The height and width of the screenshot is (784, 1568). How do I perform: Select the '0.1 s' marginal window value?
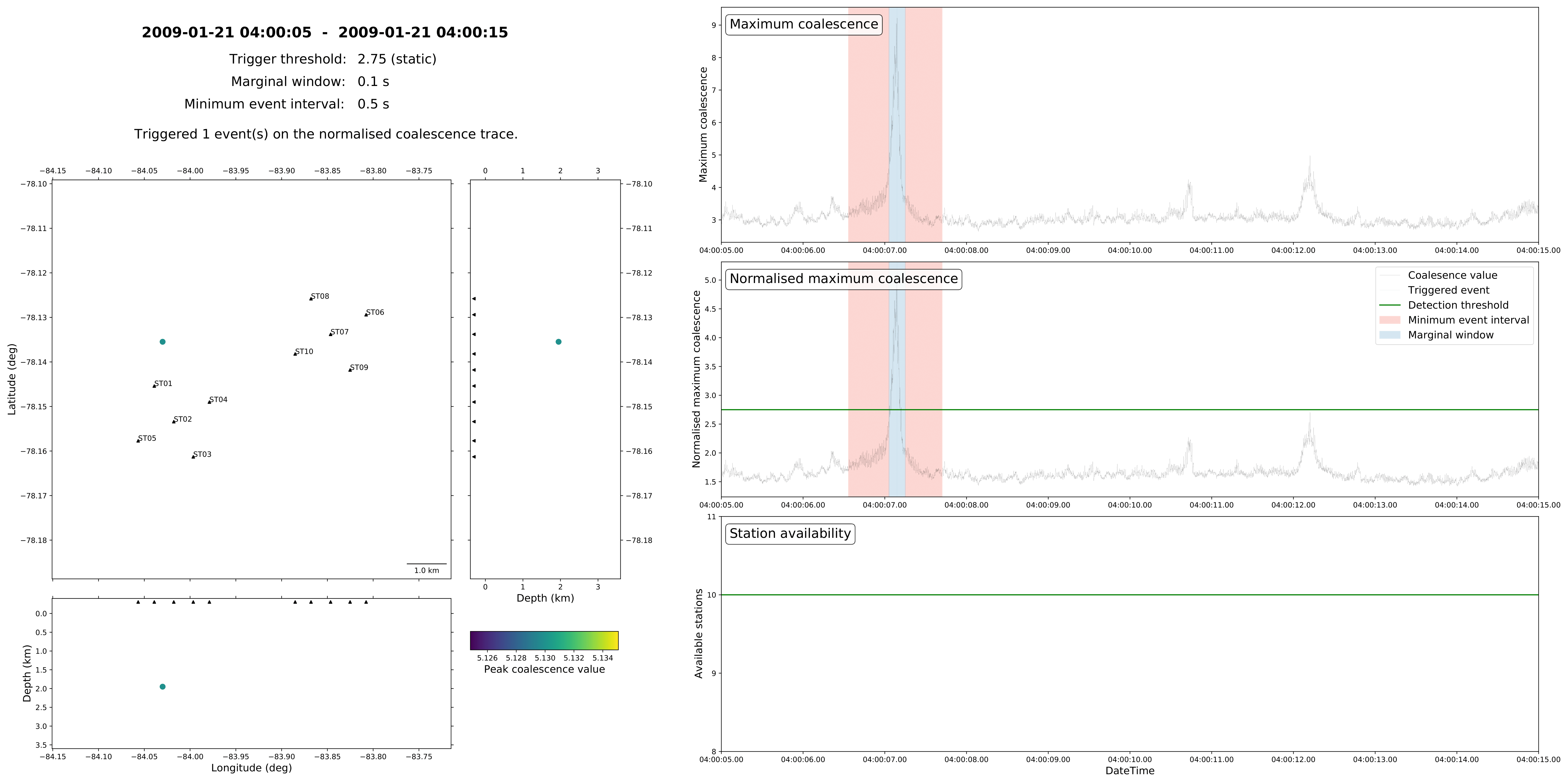(x=373, y=82)
